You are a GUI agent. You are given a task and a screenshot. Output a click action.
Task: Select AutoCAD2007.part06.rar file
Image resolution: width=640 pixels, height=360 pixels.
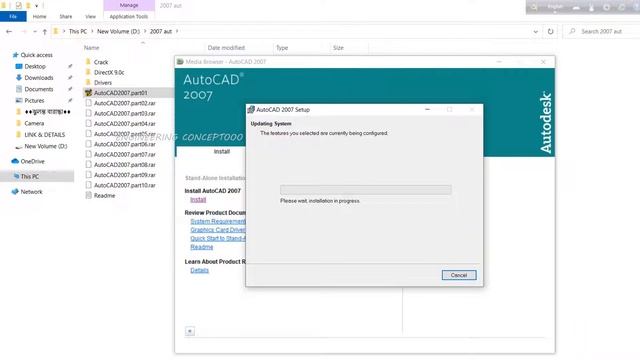(124, 144)
